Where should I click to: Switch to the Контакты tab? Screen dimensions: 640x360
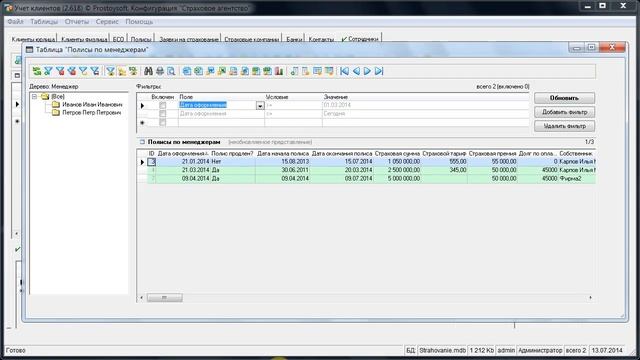pyautogui.click(x=321, y=39)
